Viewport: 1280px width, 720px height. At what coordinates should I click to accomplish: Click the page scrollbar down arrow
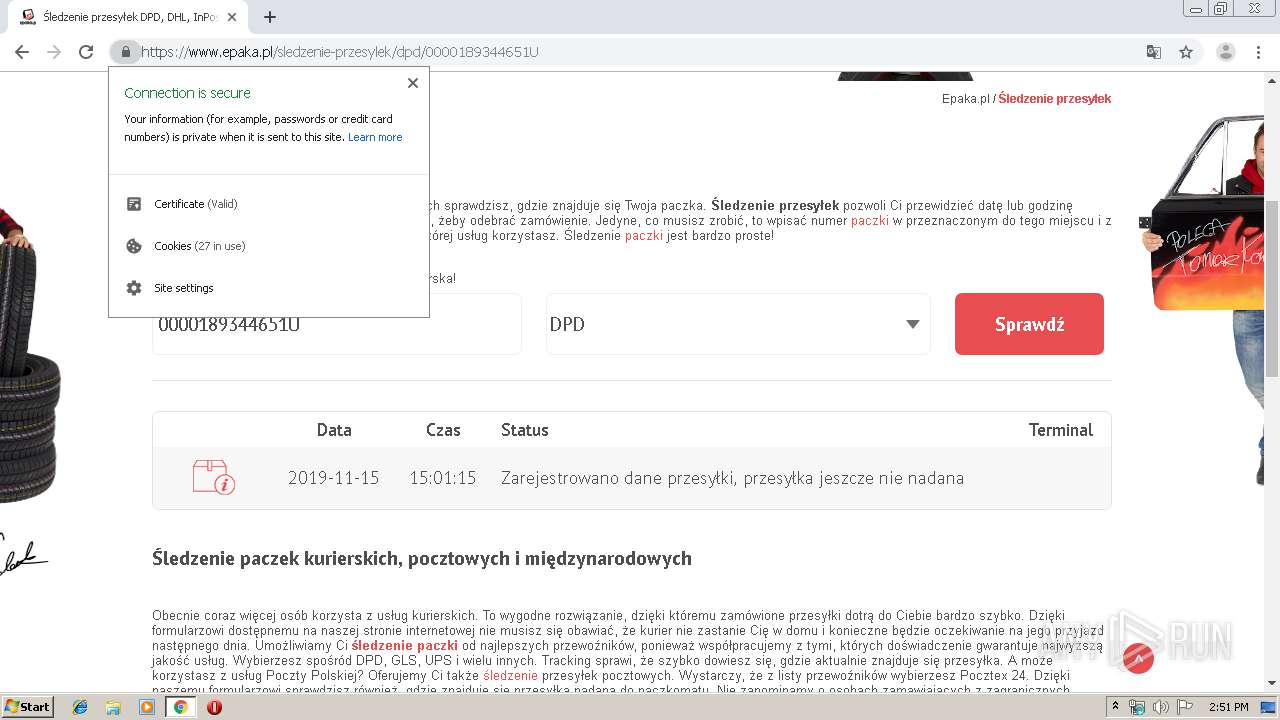click(1272, 684)
